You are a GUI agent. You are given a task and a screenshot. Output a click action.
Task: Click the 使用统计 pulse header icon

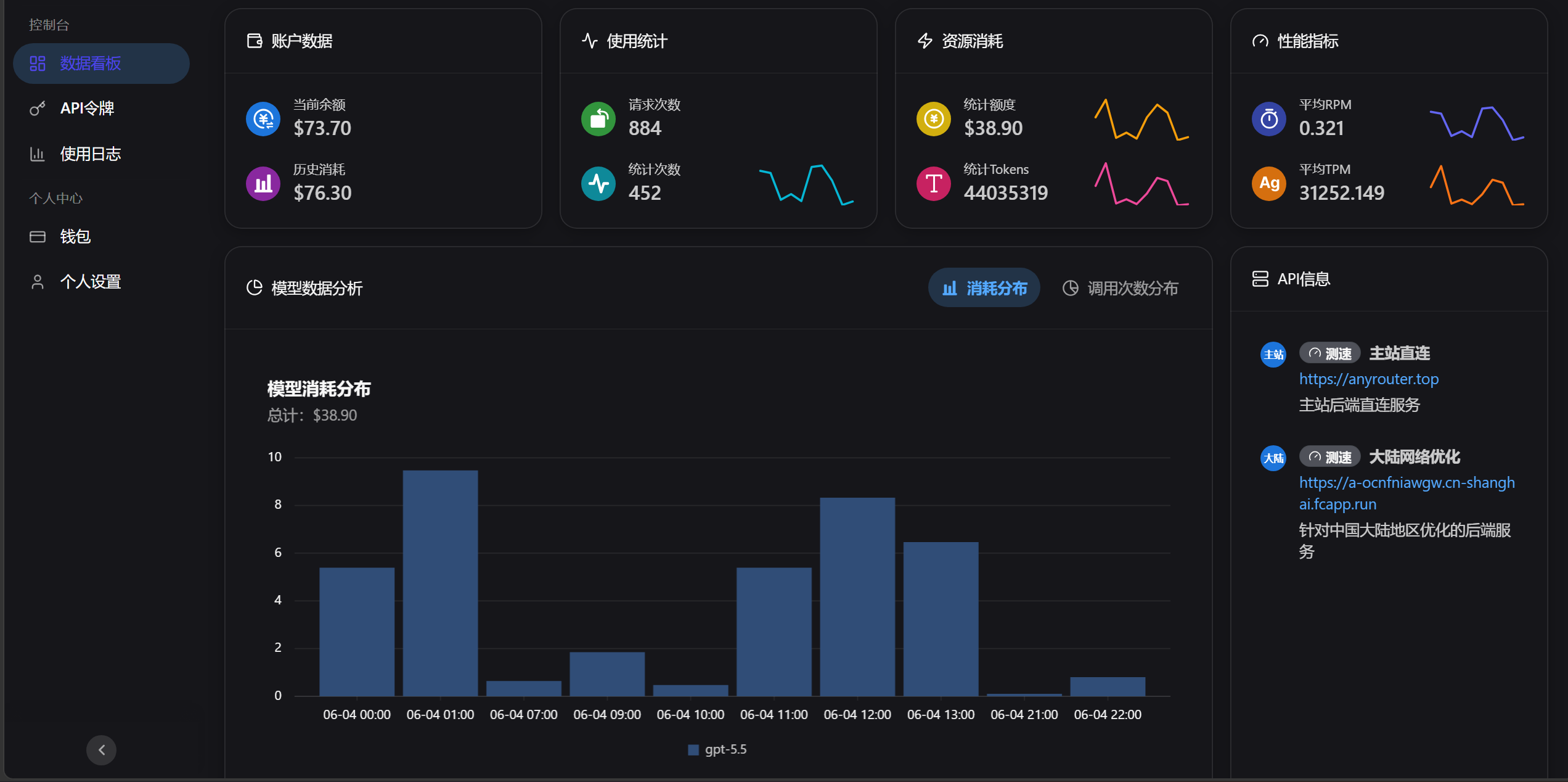pos(590,41)
